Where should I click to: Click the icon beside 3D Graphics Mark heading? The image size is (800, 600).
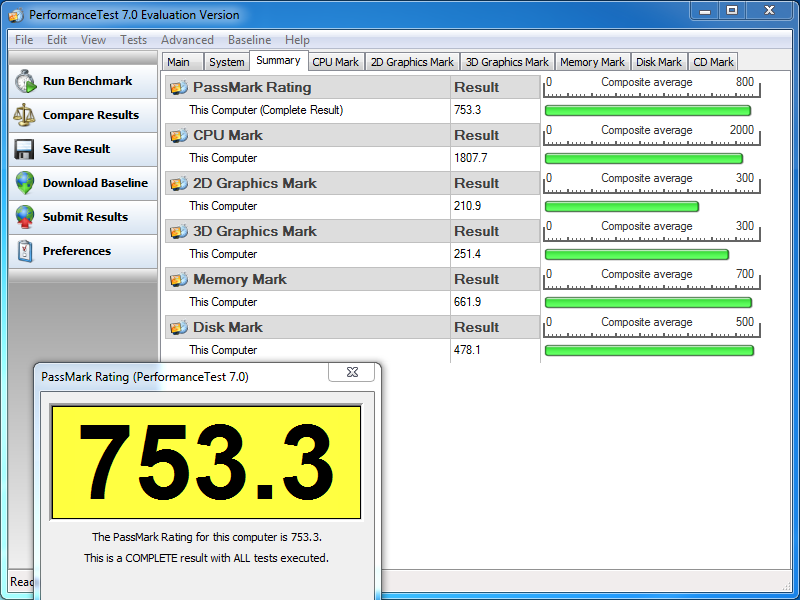pyautogui.click(x=179, y=232)
